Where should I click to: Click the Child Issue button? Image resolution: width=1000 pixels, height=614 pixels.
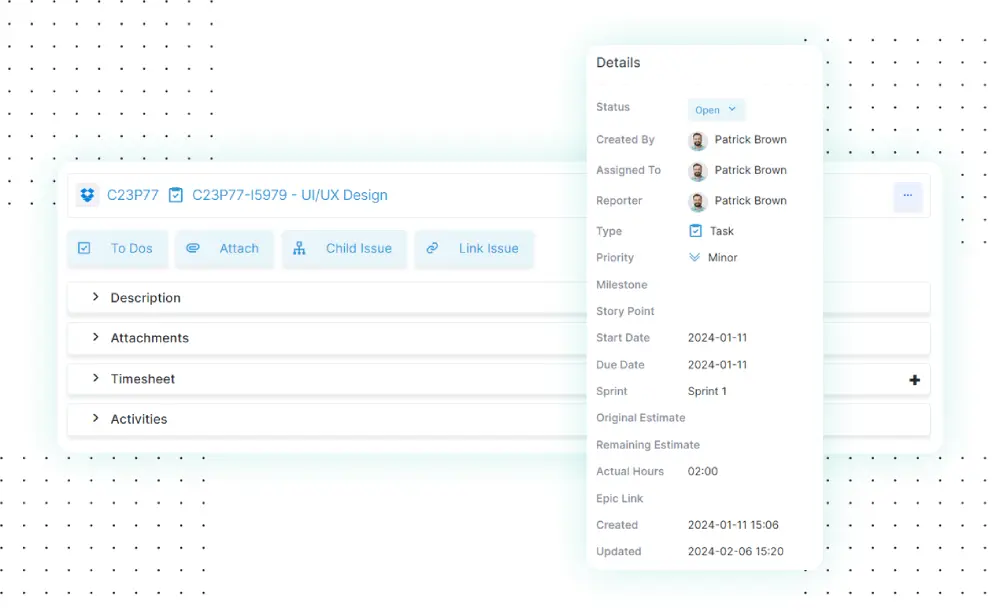coord(344,249)
